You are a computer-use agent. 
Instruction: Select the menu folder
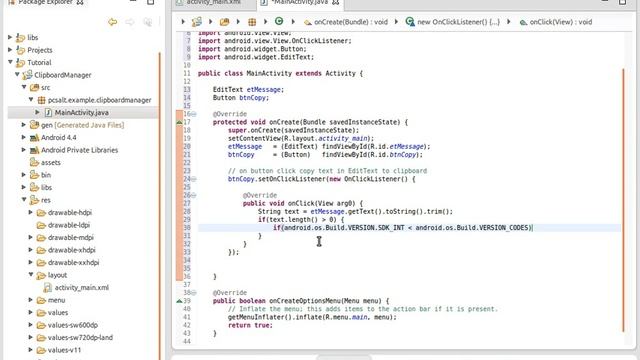(56, 300)
